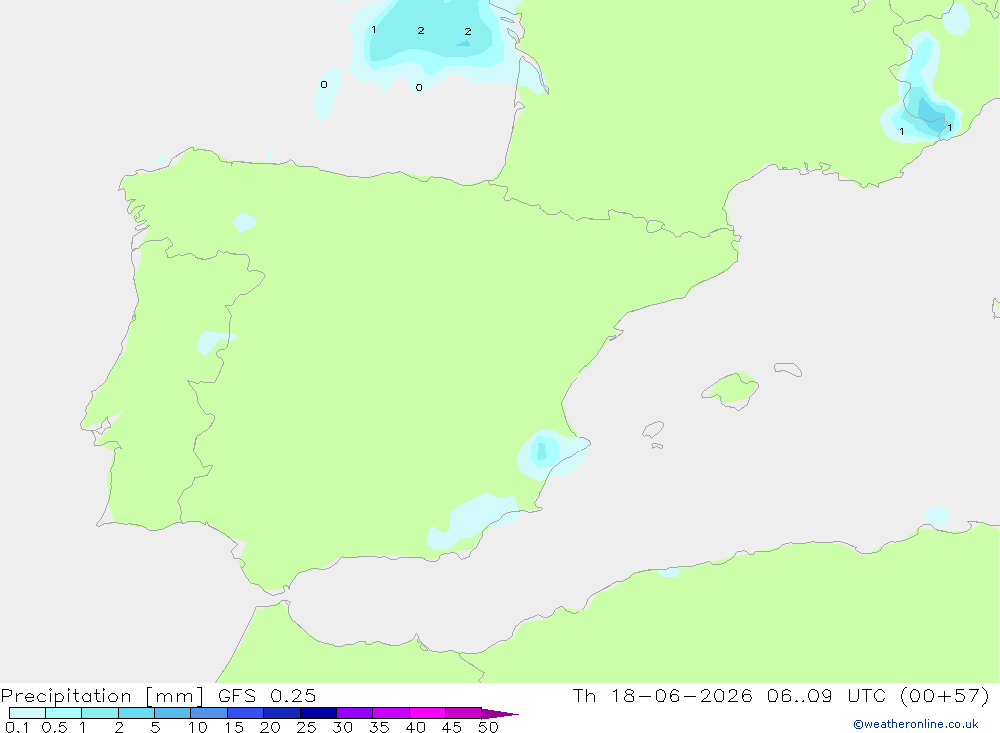
Task: Click the 0.1–0.5 mm lightest cyan legend swatch
Action: point(27,713)
